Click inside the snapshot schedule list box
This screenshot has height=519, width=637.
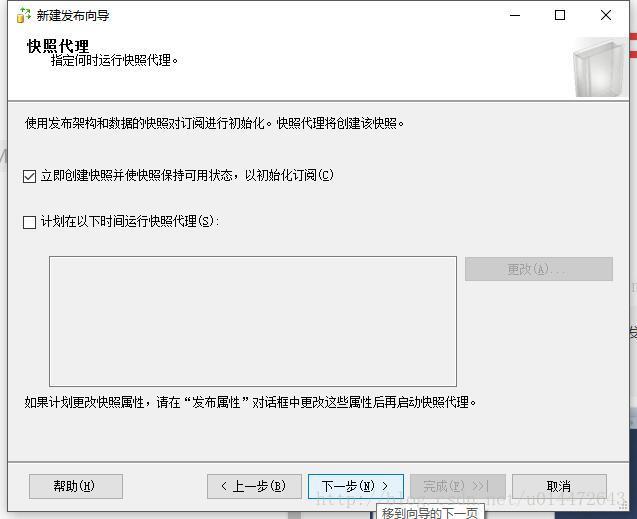click(x=253, y=321)
